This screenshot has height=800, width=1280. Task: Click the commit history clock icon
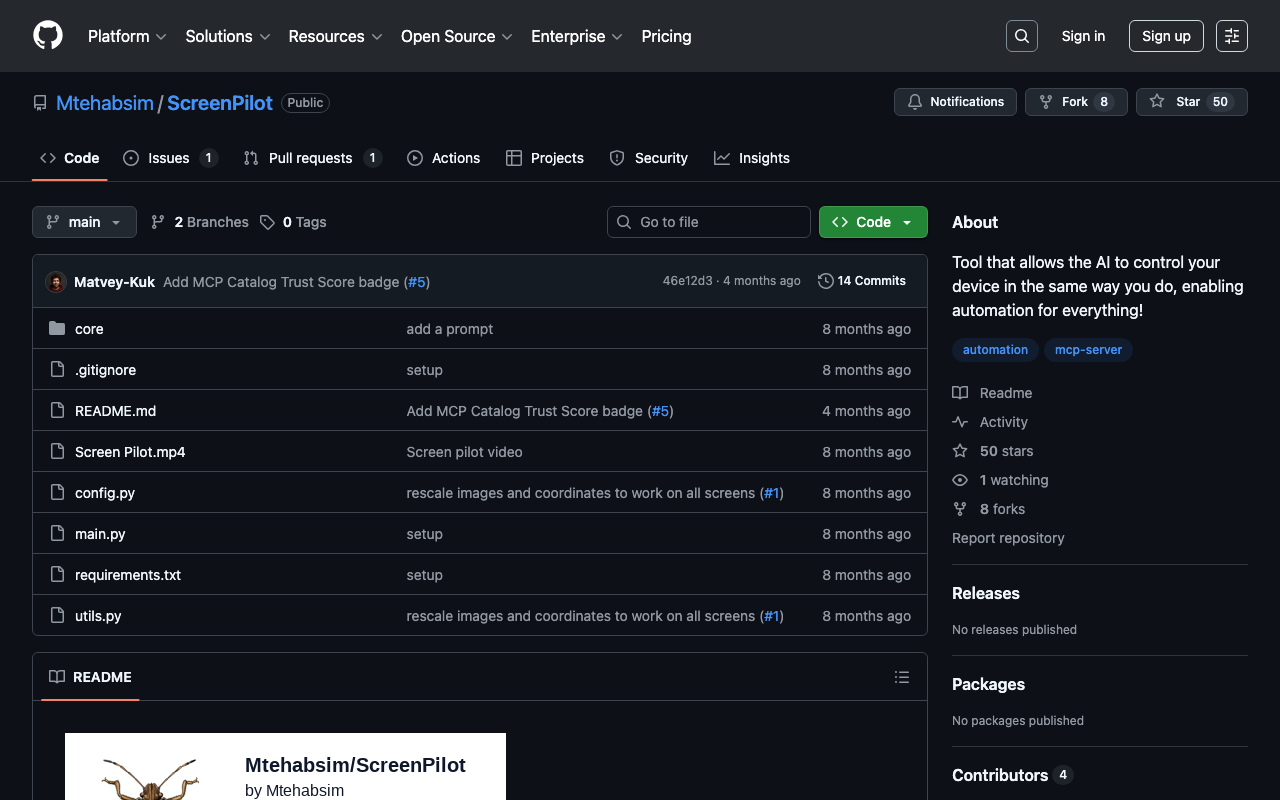(x=825, y=281)
